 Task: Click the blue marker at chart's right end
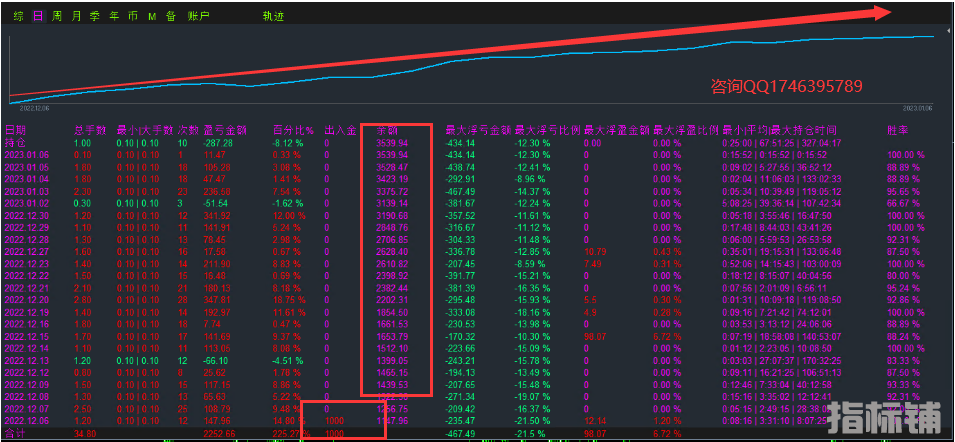pyautogui.click(x=945, y=35)
